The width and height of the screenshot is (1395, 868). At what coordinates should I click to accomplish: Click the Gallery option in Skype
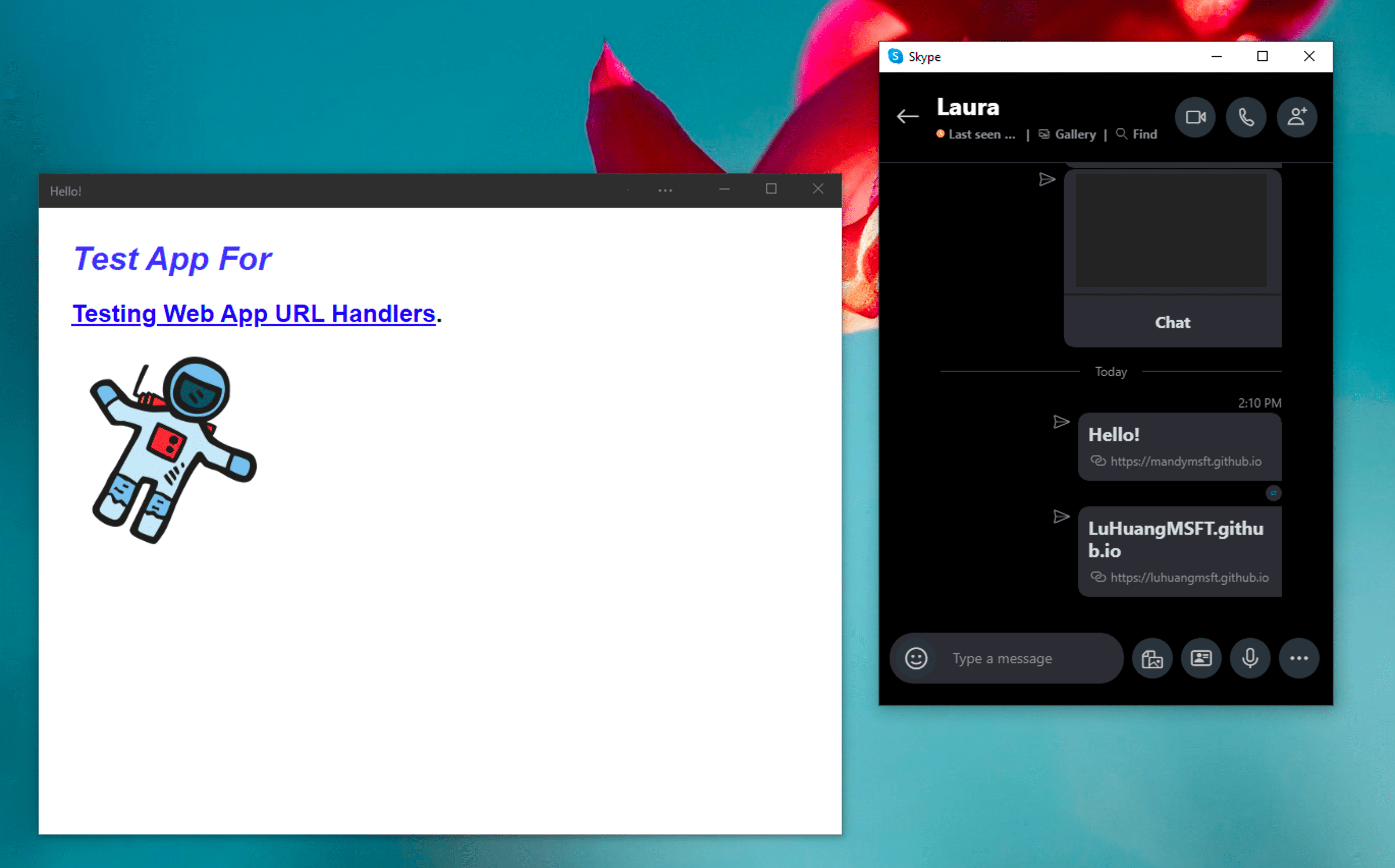click(1076, 133)
